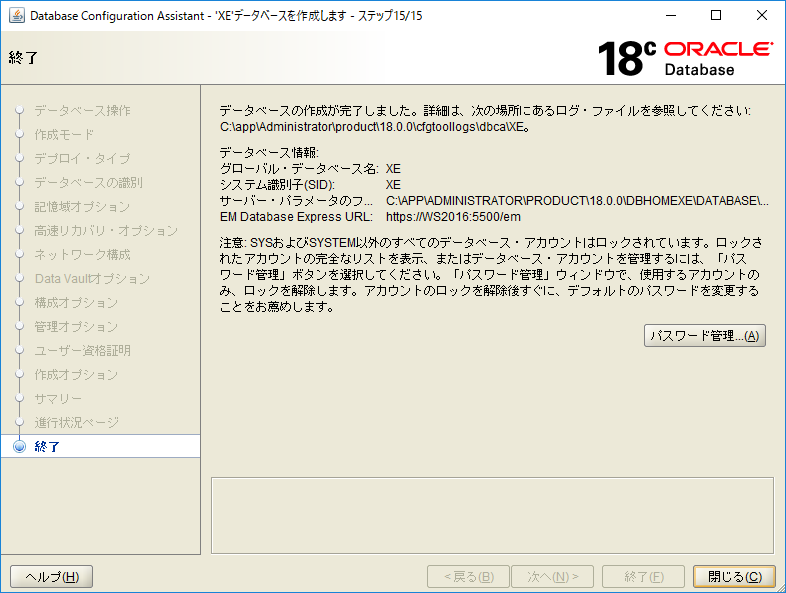Viewport: 786px width, 593px height.
Task: Click the データベース情報 heading
Action: click(x=269, y=153)
